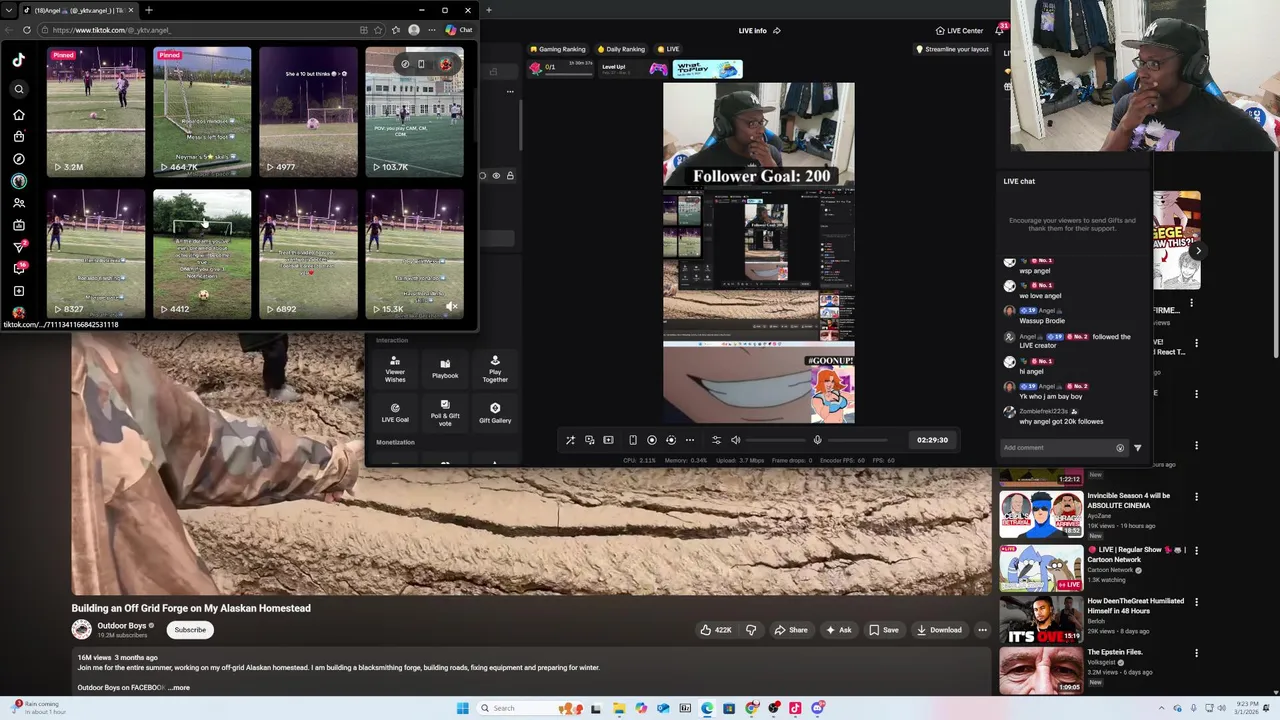The image size is (1280, 720).
Task: Save the YouTube video to a playlist
Action: [x=883, y=630]
